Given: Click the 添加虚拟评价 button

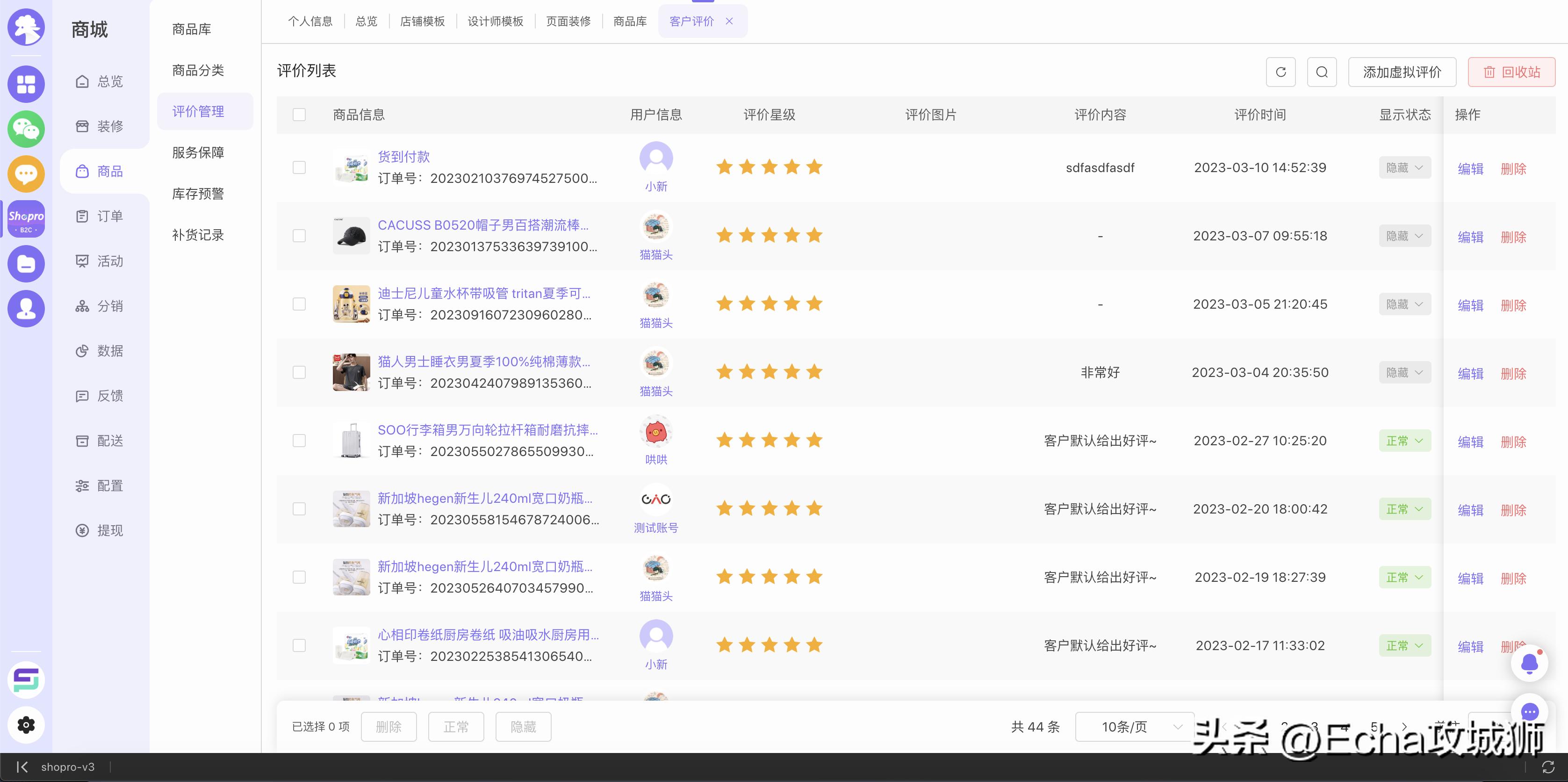Looking at the screenshot, I should click(1403, 71).
